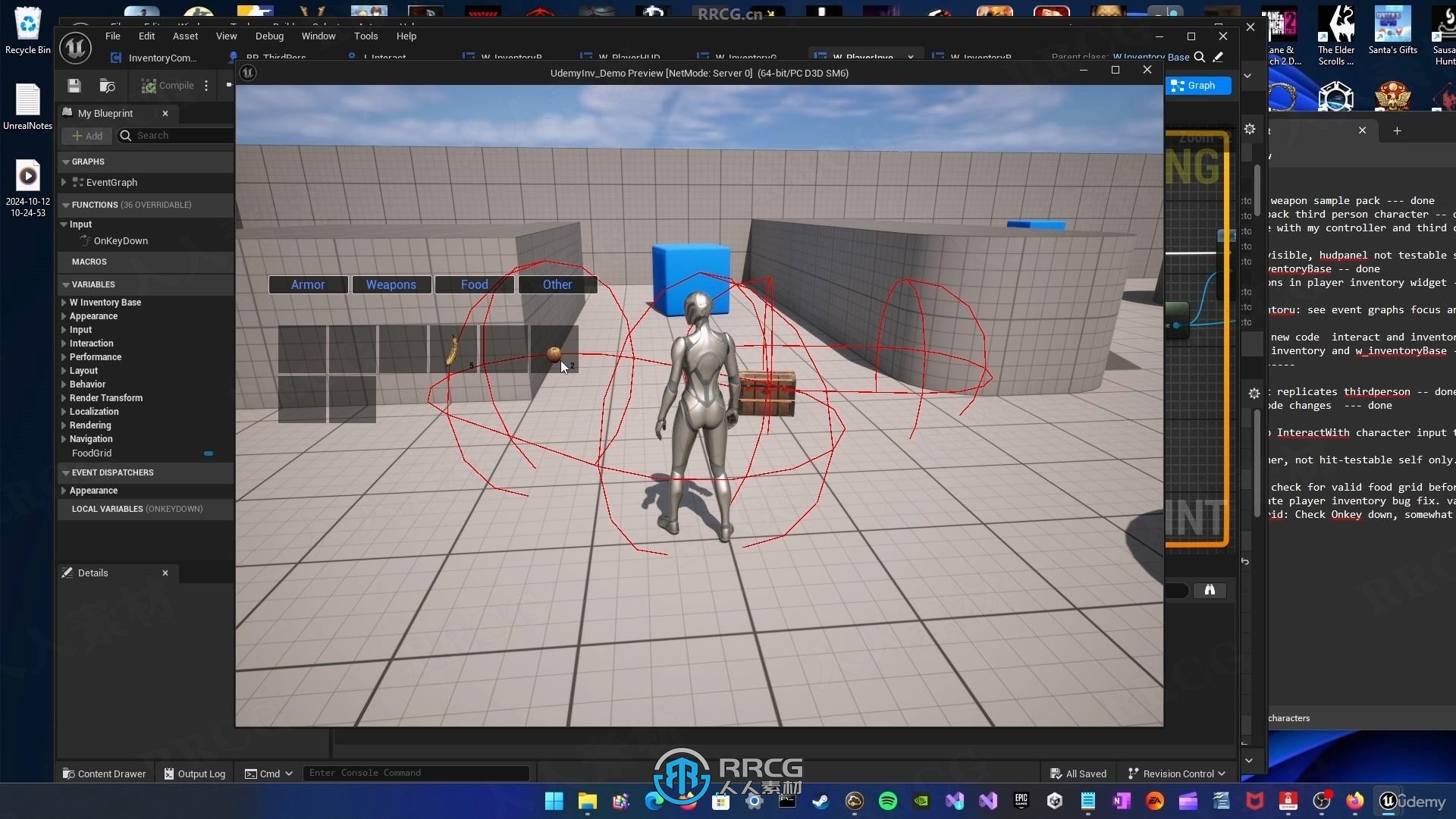Expand the Render Transform category
Screen dimensions: 1456x819
(x=64, y=398)
